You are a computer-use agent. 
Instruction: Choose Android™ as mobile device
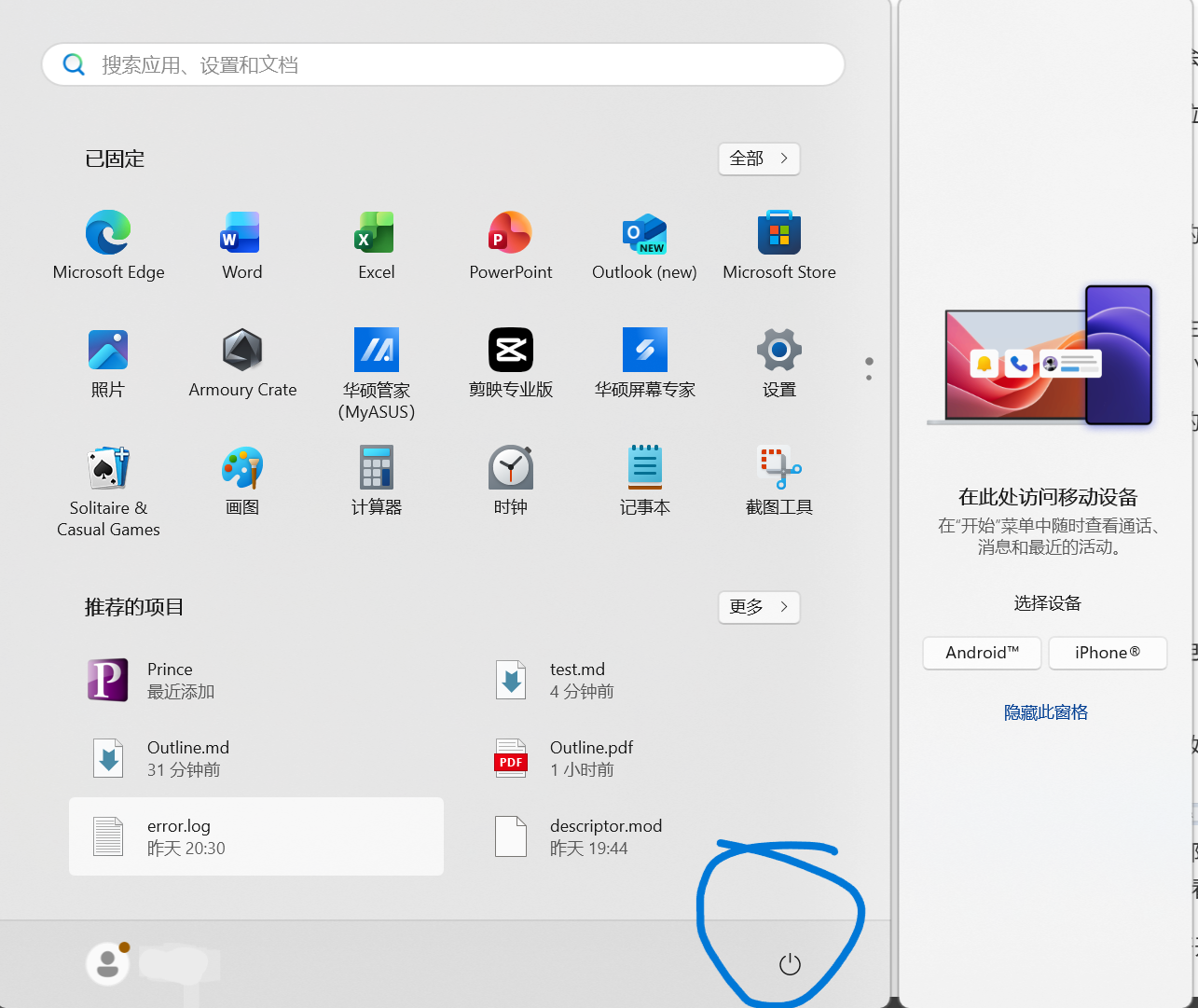pos(983,653)
